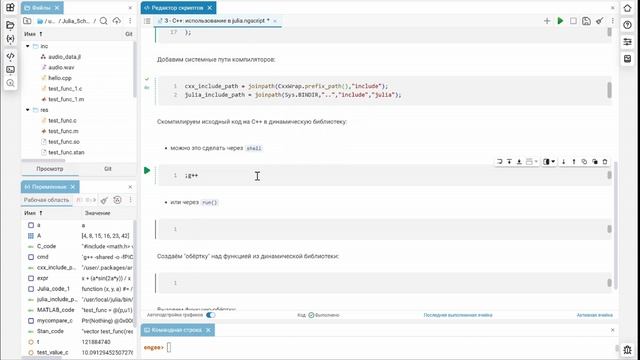Jump to the last executed cell link

click(x=458, y=315)
